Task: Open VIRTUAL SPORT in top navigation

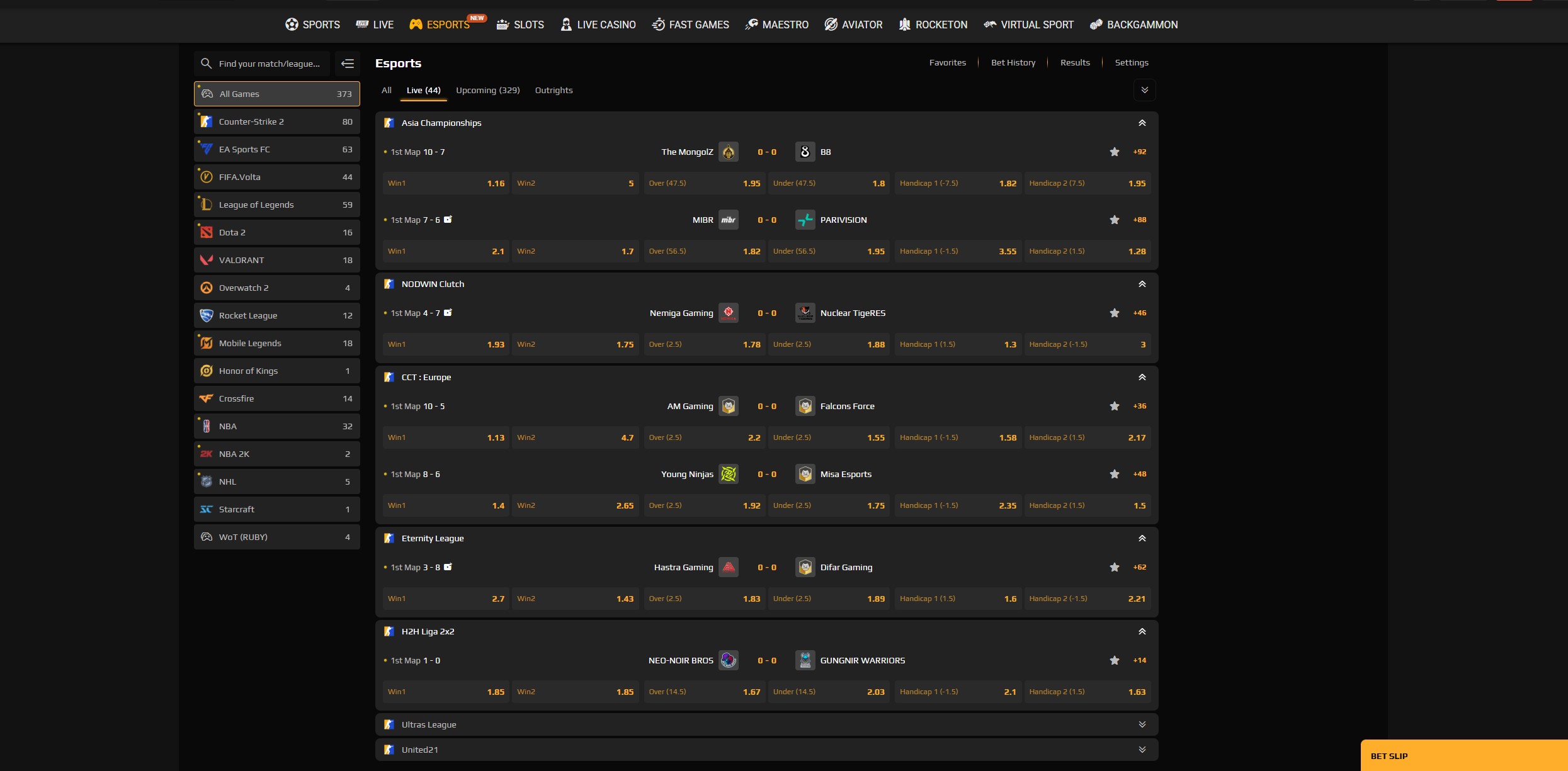Action: [1029, 25]
